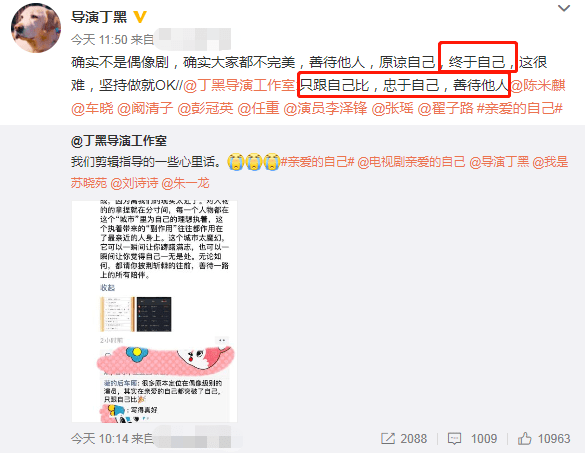Click the 今天 11:50 post timestamp
585x453 pixels.
pyautogui.click(x=99, y=39)
